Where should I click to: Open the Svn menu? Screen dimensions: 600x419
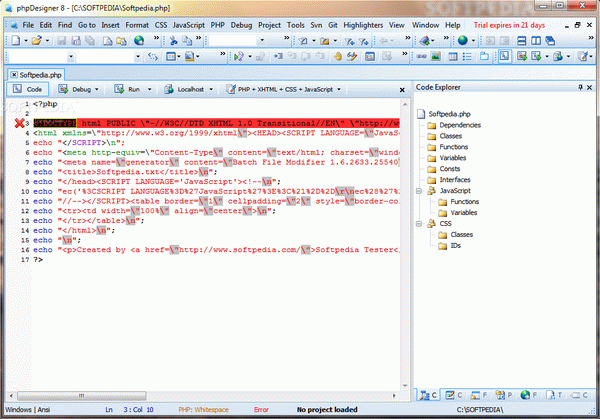pyautogui.click(x=316, y=25)
